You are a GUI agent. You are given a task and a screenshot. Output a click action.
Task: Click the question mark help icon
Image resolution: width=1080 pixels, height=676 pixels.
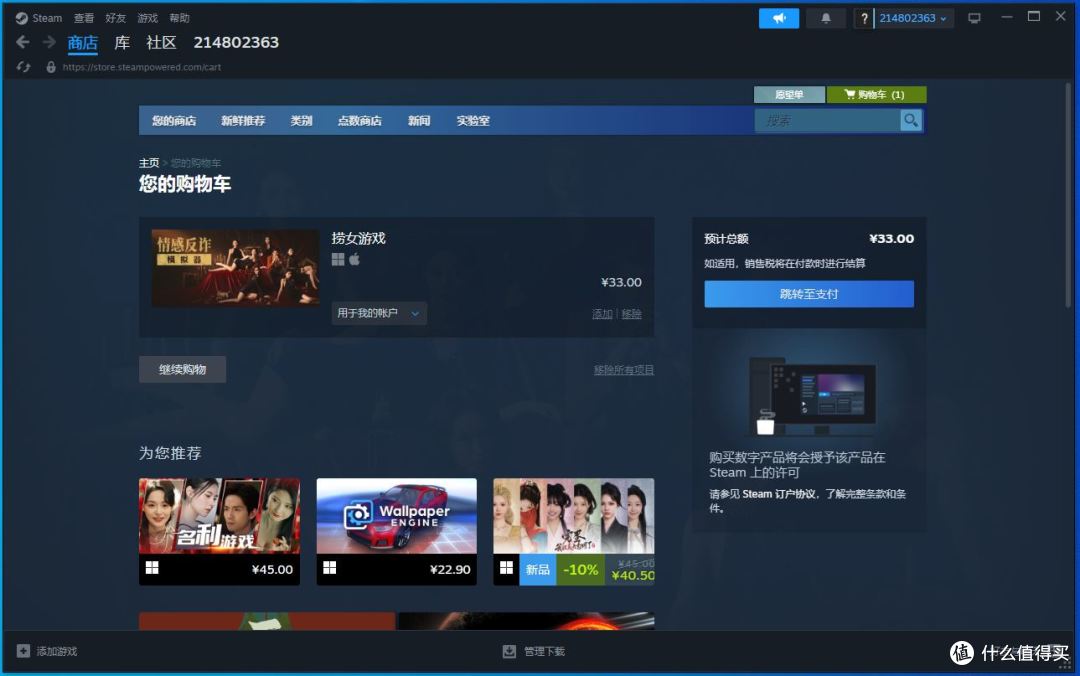click(x=864, y=19)
